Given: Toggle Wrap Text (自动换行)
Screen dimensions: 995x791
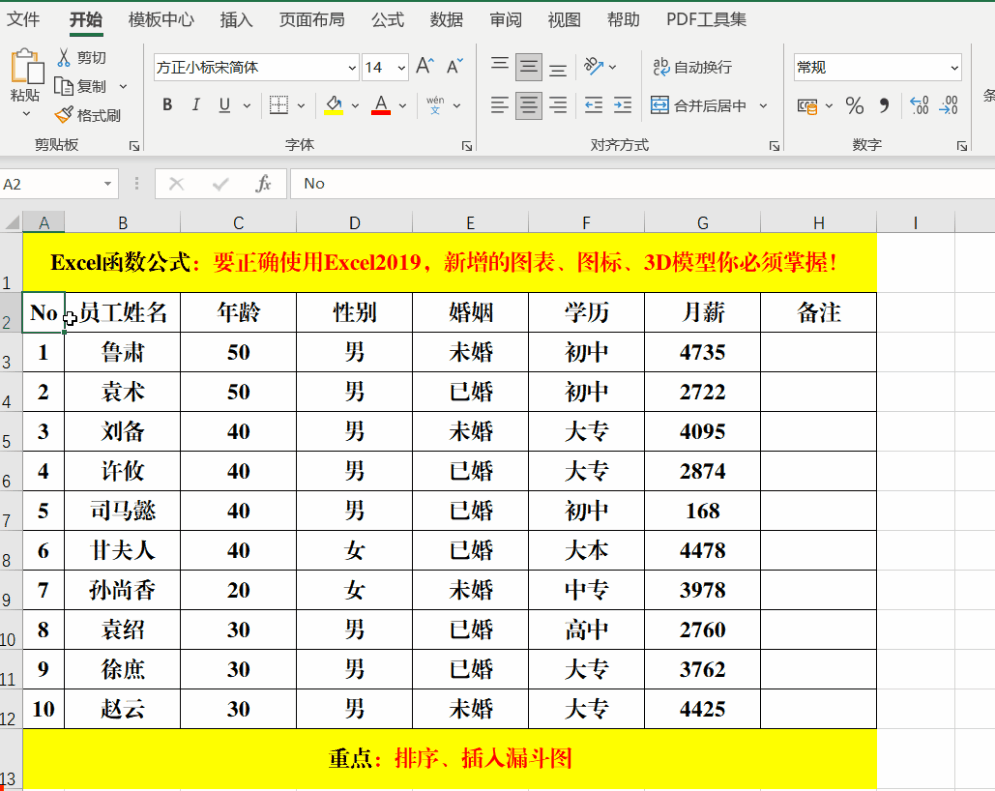Looking at the screenshot, I should (x=692, y=67).
